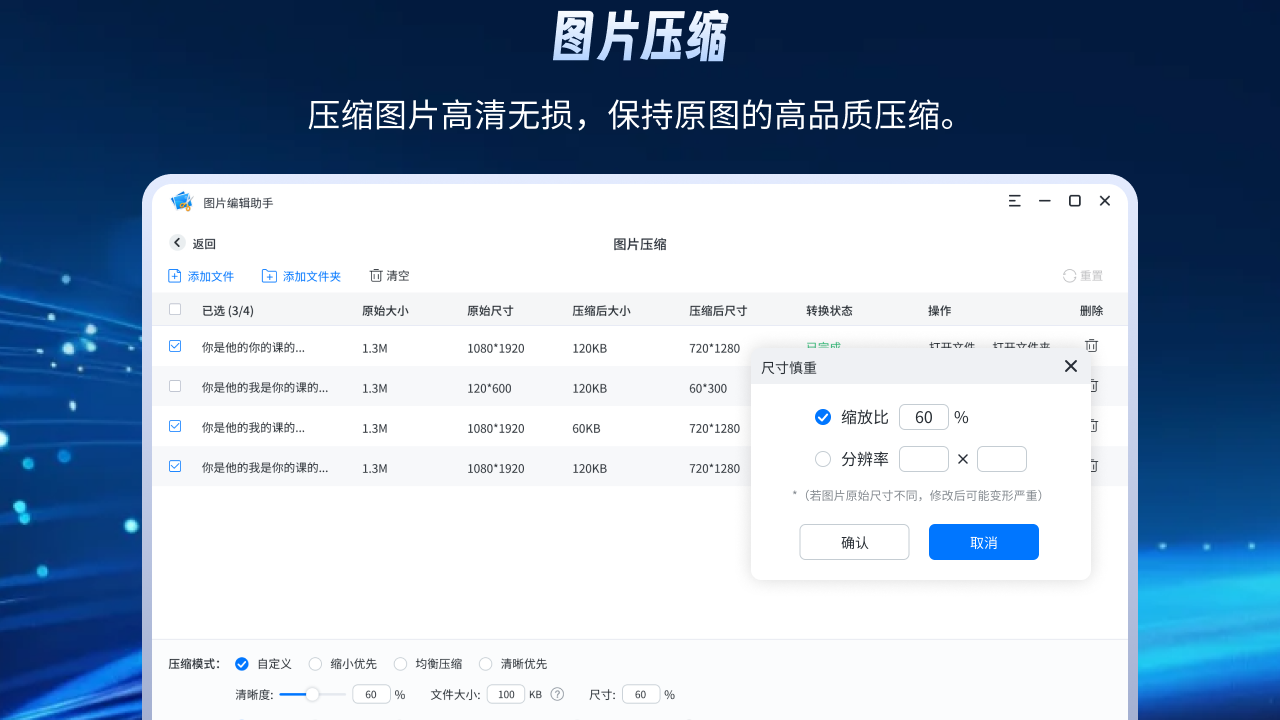Click the 图片编辑助手 app logo icon
The width and height of the screenshot is (1280, 720).
tap(181, 201)
